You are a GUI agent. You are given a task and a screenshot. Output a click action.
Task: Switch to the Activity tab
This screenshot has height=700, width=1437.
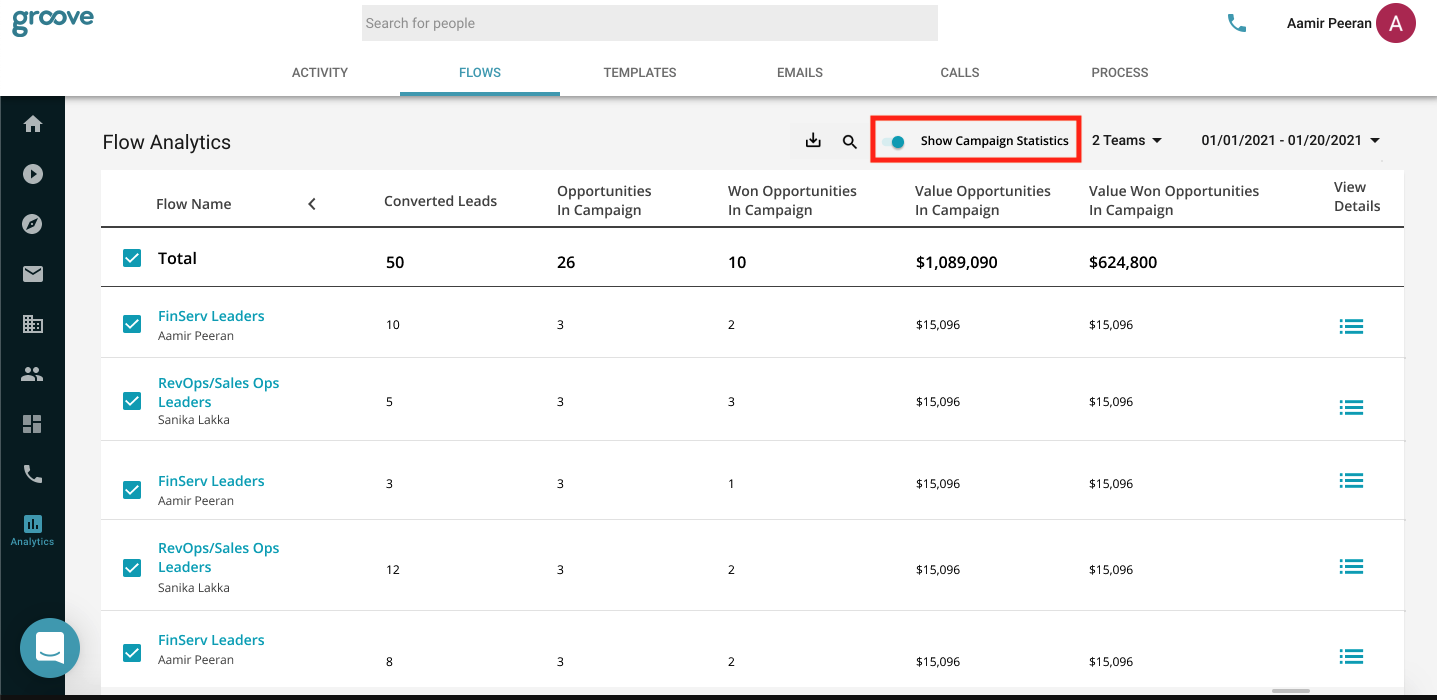pos(320,72)
